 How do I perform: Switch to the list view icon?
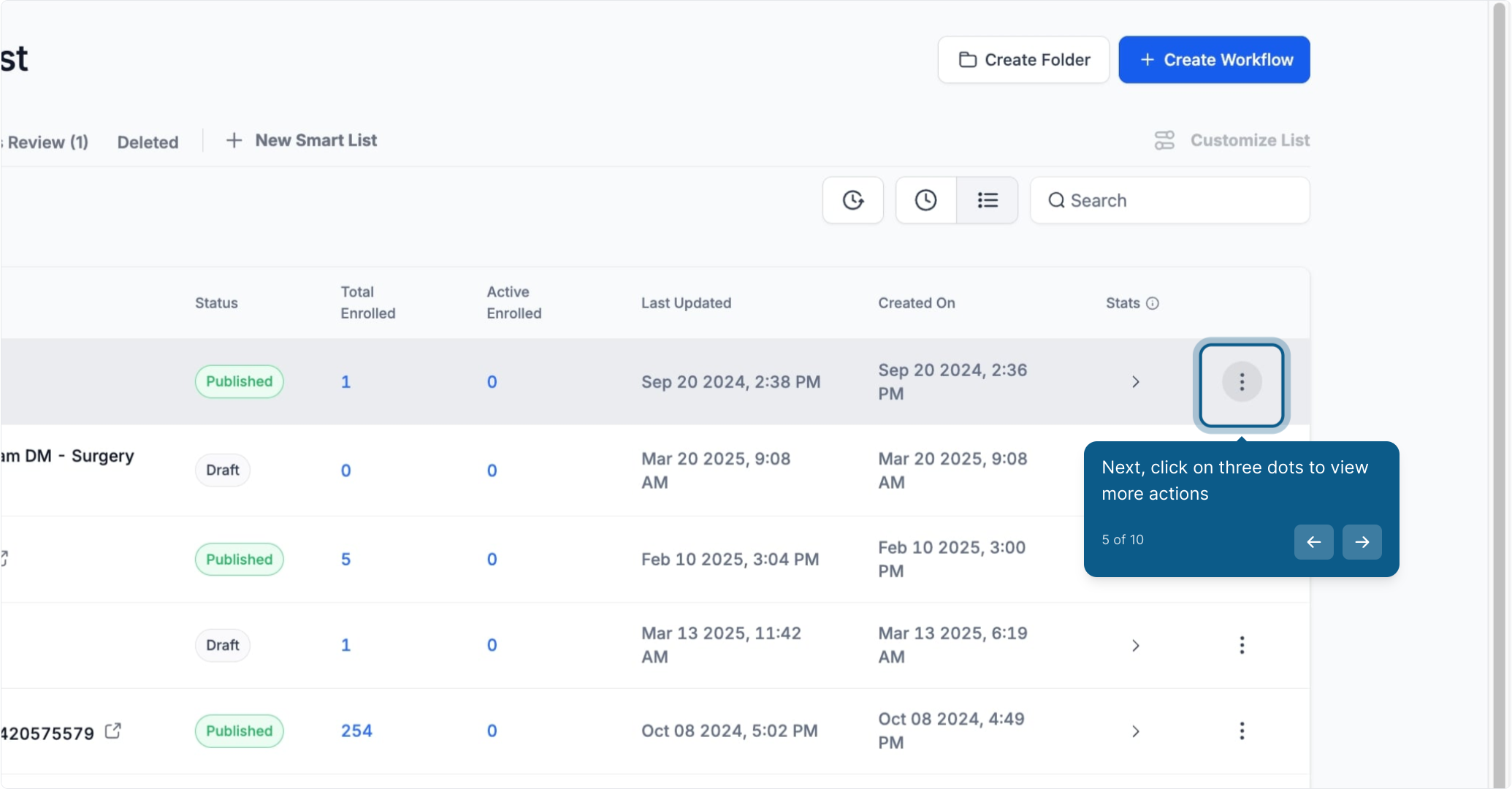(988, 200)
